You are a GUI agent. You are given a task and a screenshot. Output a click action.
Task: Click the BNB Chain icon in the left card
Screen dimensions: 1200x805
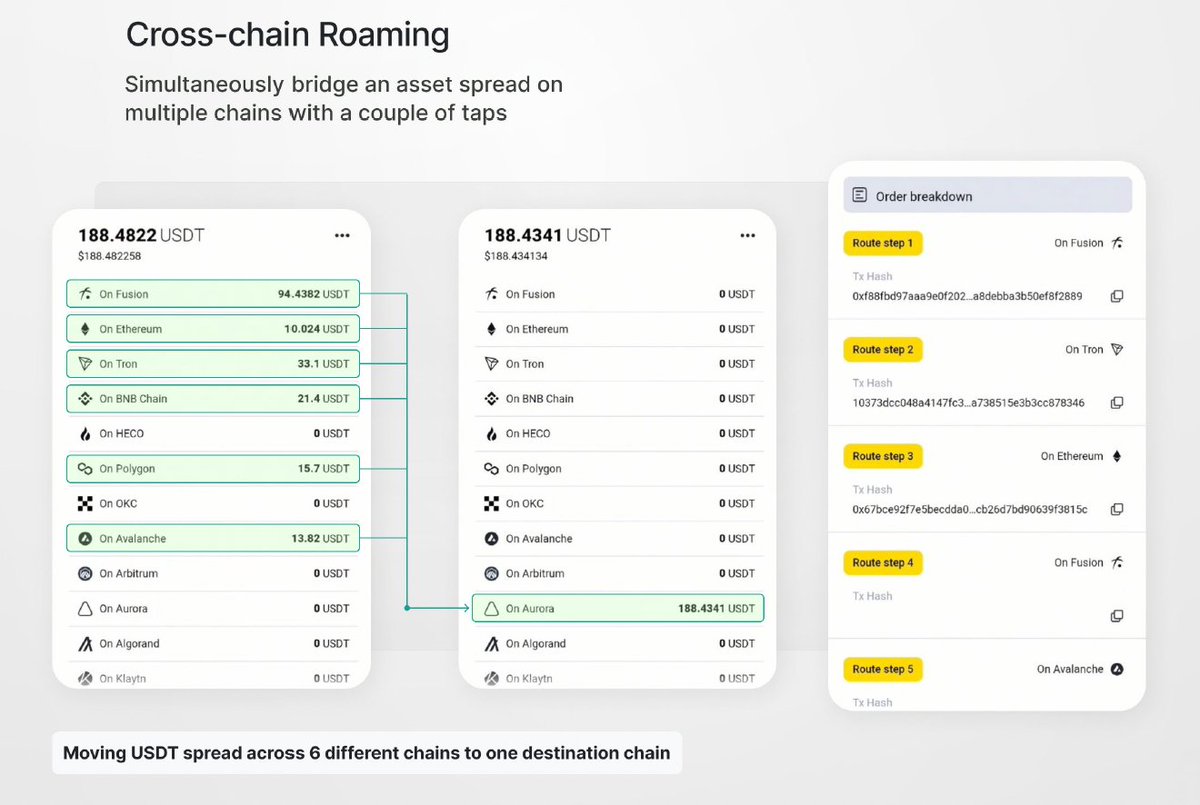pos(85,399)
